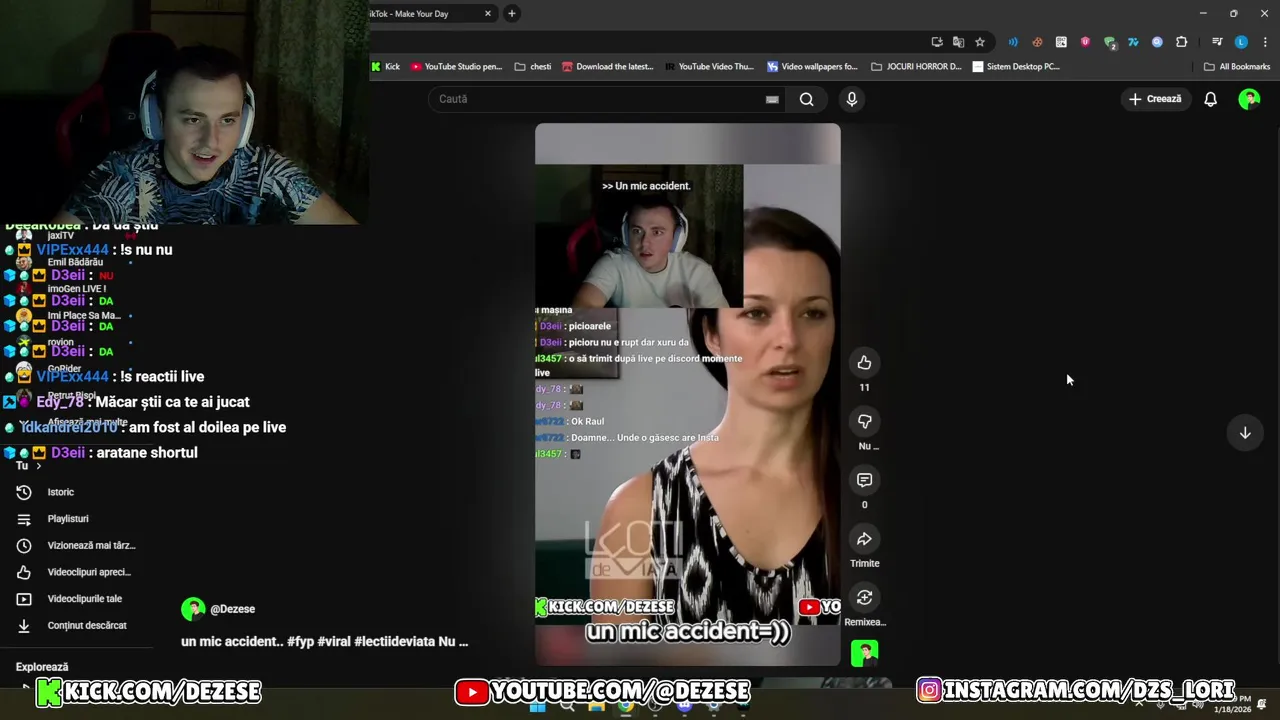1280x720 pixels.
Task: Click the cookie extension icon
Action: (1037, 42)
